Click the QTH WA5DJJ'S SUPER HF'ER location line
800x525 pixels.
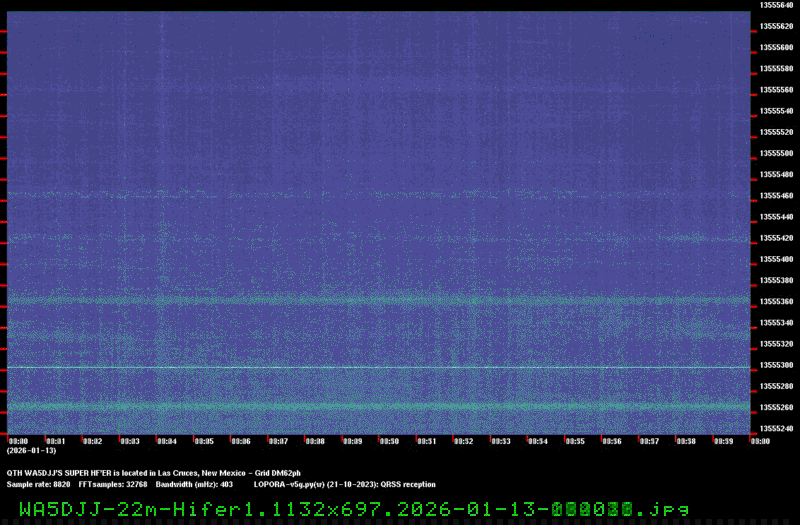point(153,472)
